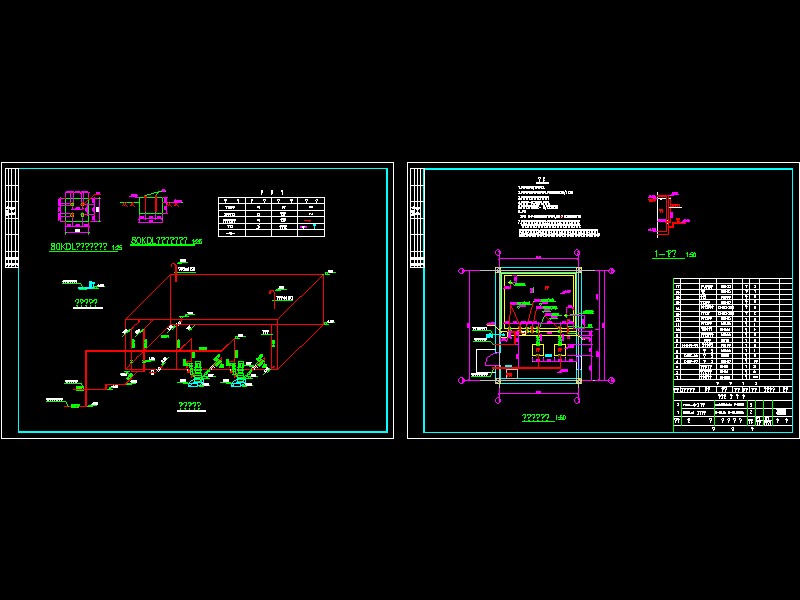
Task: Select the door swing arc in floor plan
Action: point(494,359)
